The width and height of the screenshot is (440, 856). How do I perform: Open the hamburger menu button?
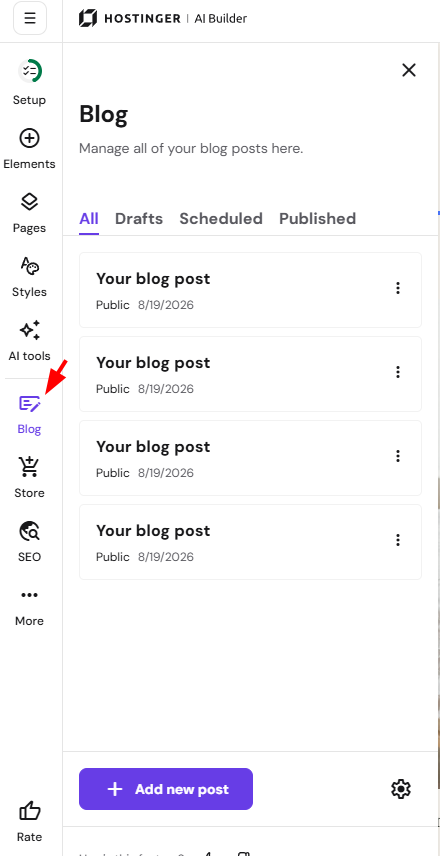click(30, 18)
